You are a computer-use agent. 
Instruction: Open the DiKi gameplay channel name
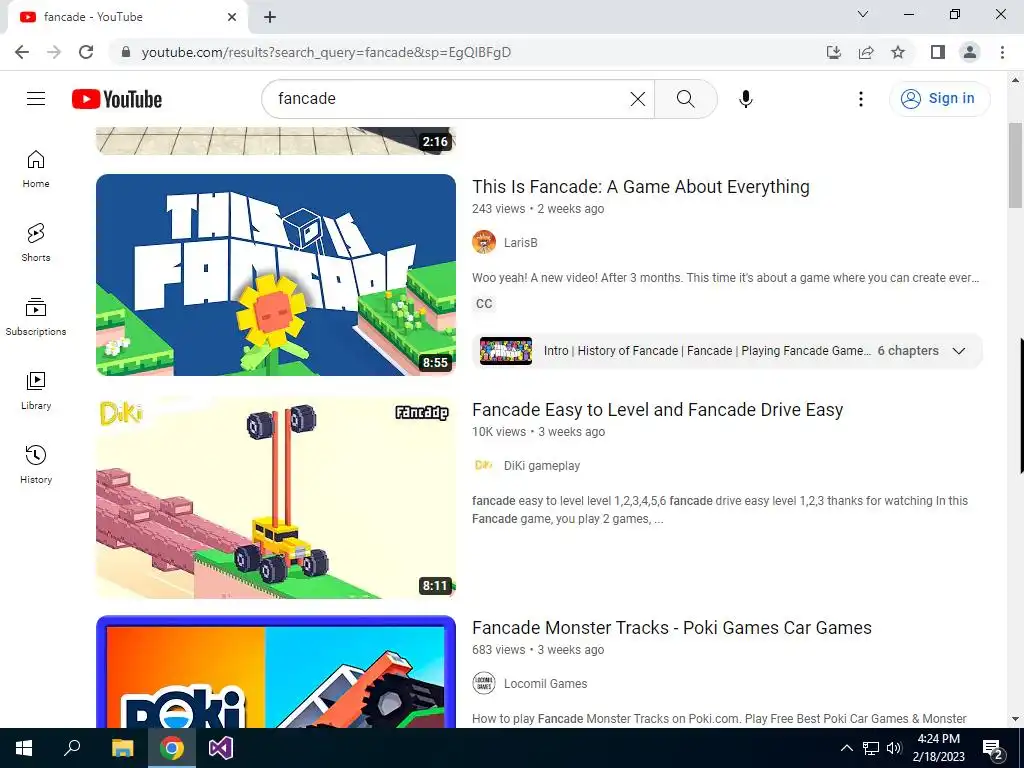click(542, 466)
